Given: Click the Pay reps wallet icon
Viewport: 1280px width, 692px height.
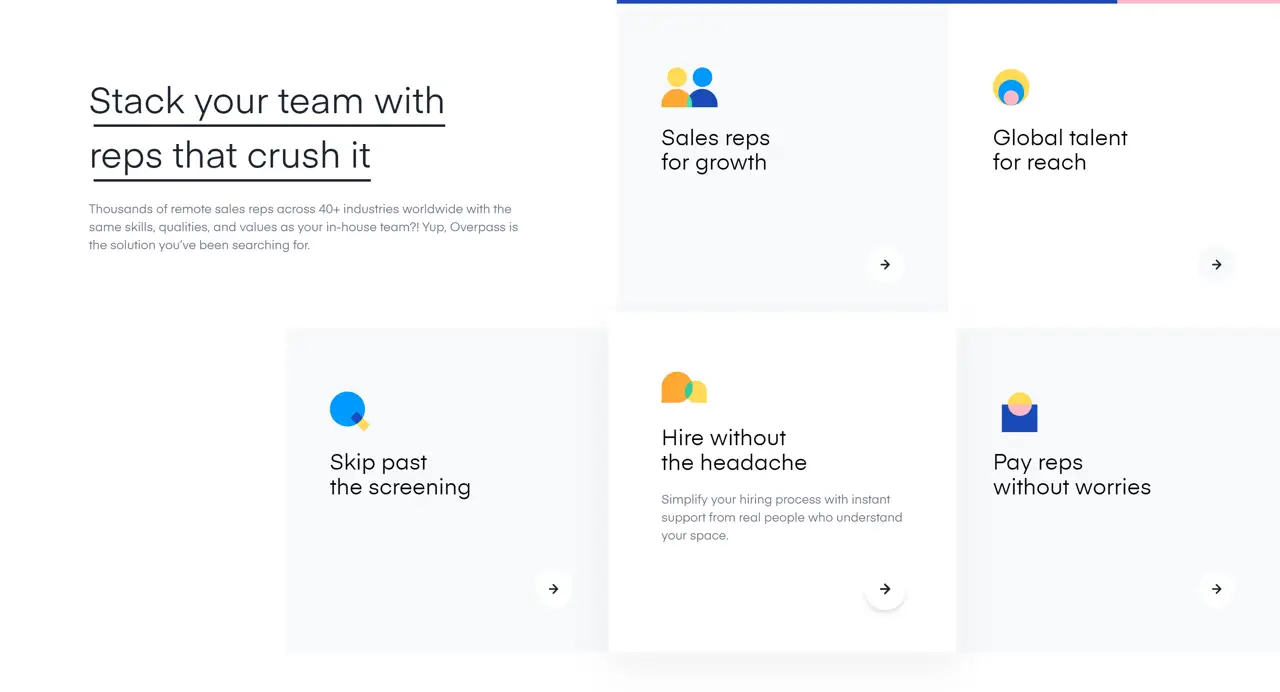Looking at the screenshot, I should tap(1019, 412).
